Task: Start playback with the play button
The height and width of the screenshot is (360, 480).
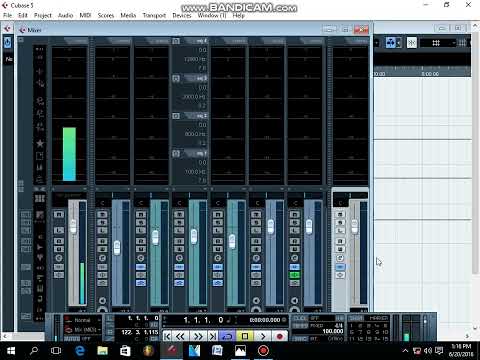Action: 263,336
